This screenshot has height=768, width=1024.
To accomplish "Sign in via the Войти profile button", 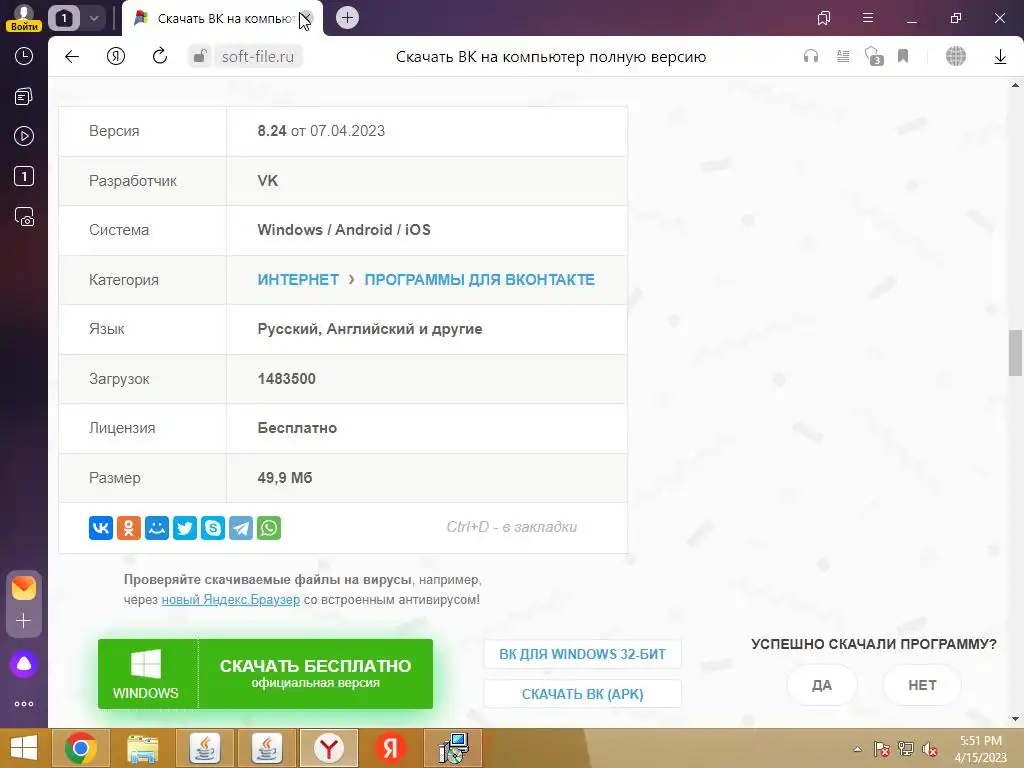I will pos(24,18).
